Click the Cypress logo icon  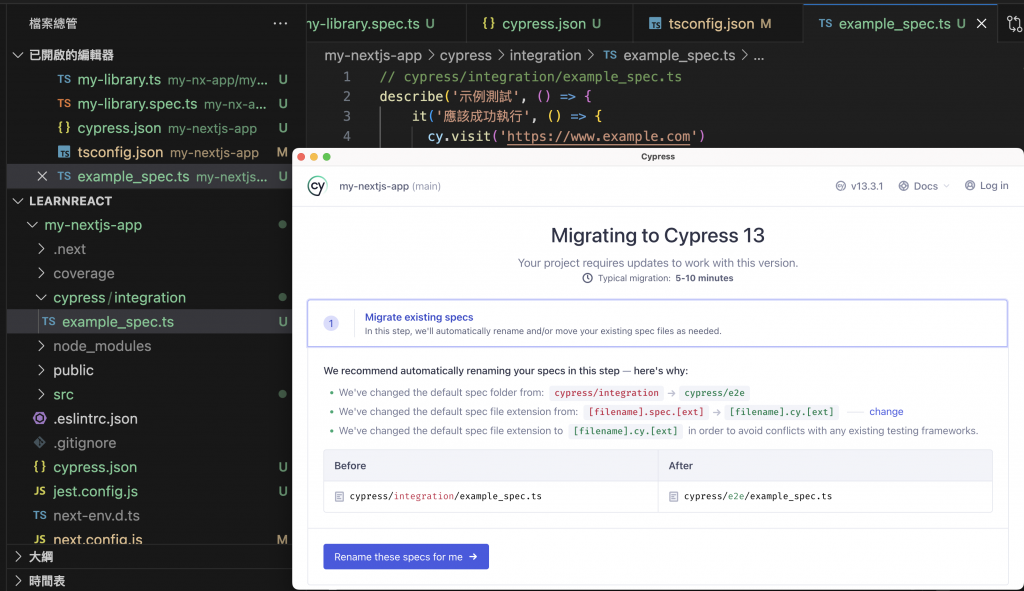tap(317, 186)
